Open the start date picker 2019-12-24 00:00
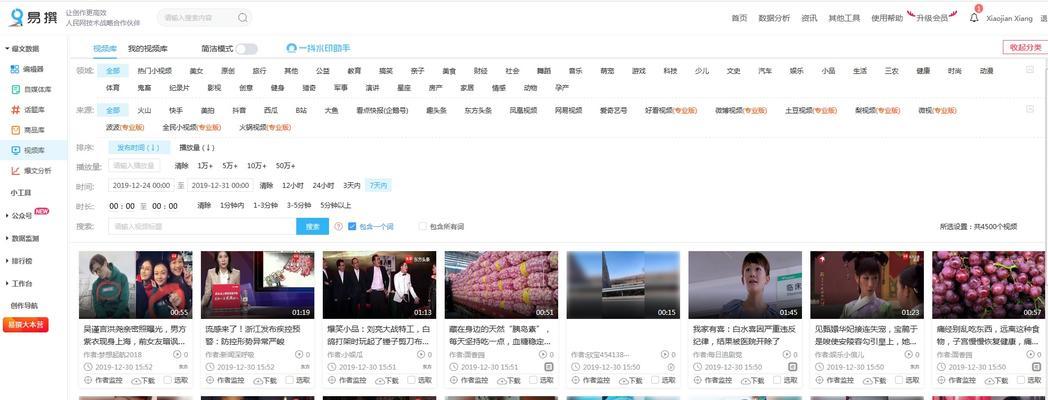 tap(142, 185)
